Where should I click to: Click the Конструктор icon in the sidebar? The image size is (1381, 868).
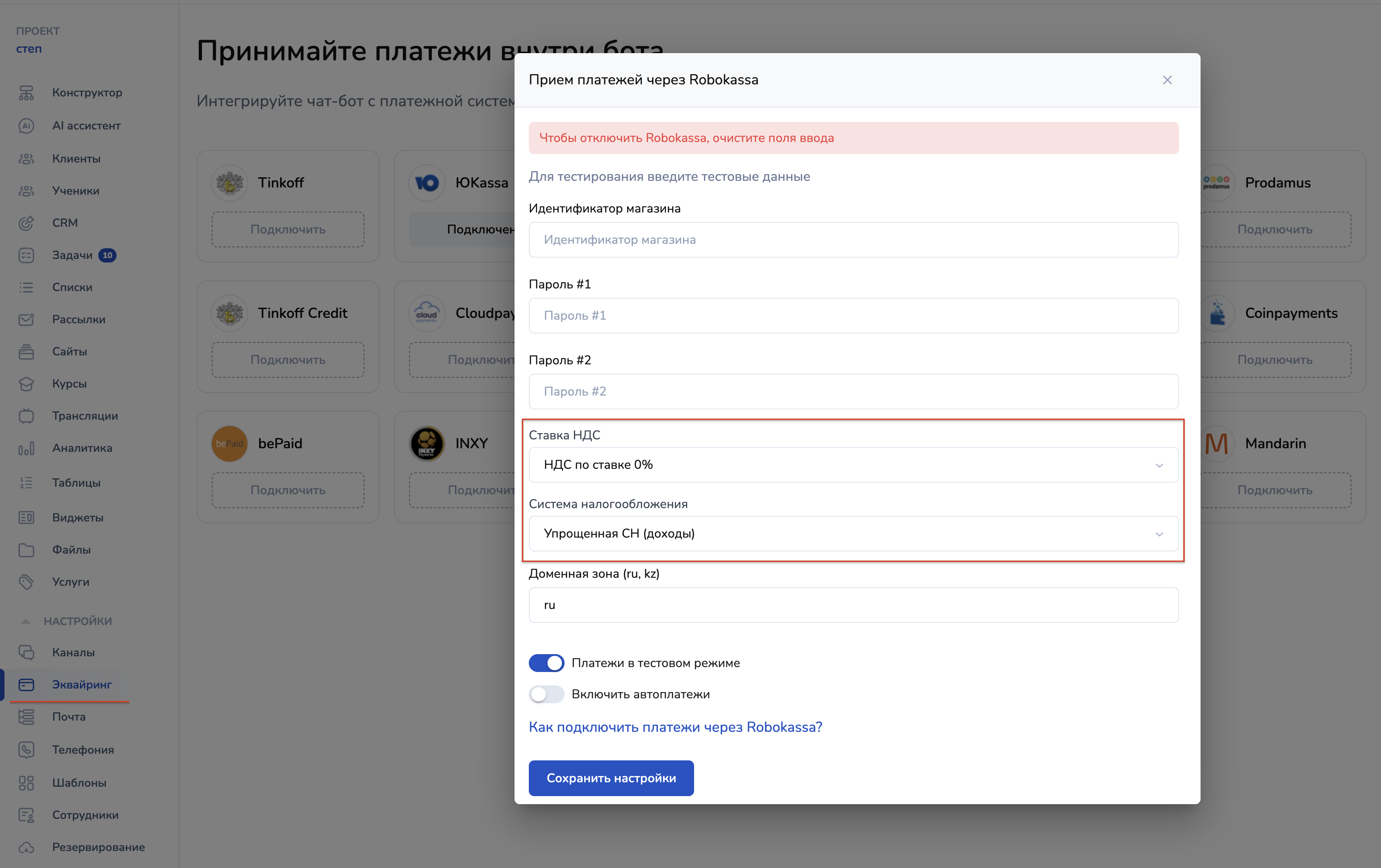pyautogui.click(x=26, y=93)
